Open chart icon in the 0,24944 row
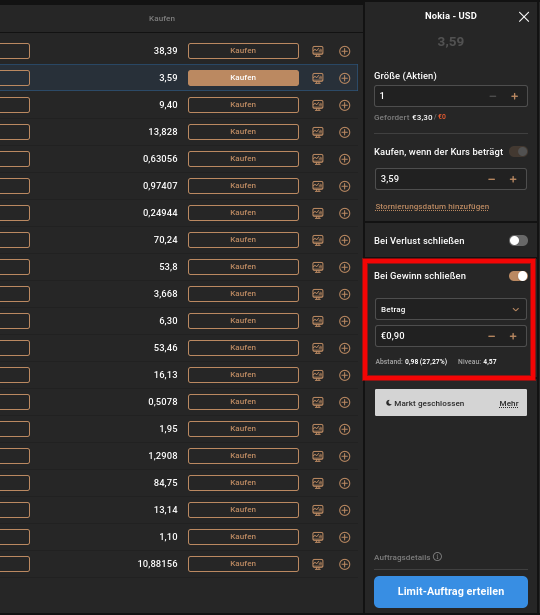 [x=318, y=213]
